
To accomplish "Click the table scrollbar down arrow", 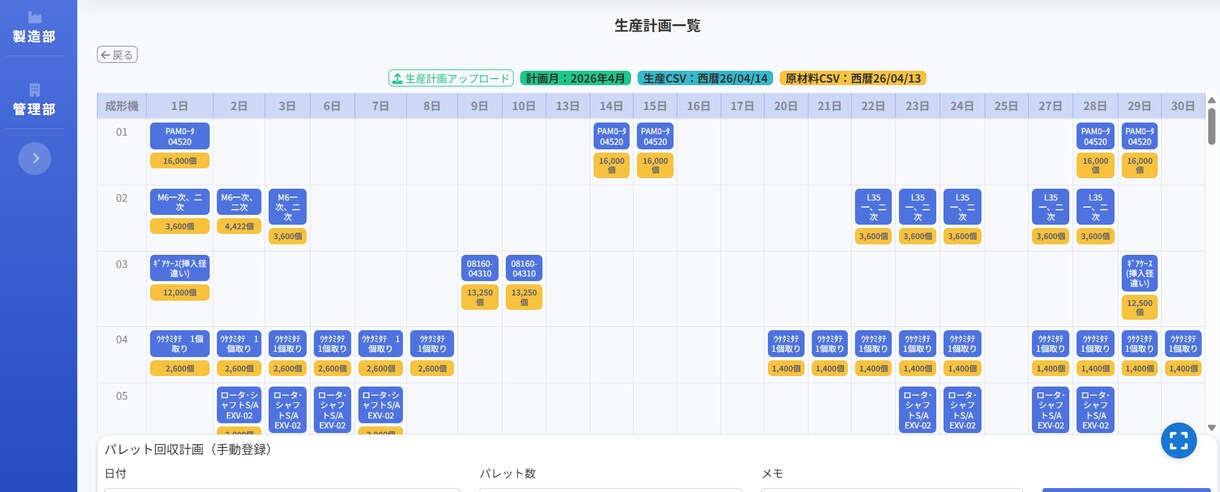I will pos(1212,427).
